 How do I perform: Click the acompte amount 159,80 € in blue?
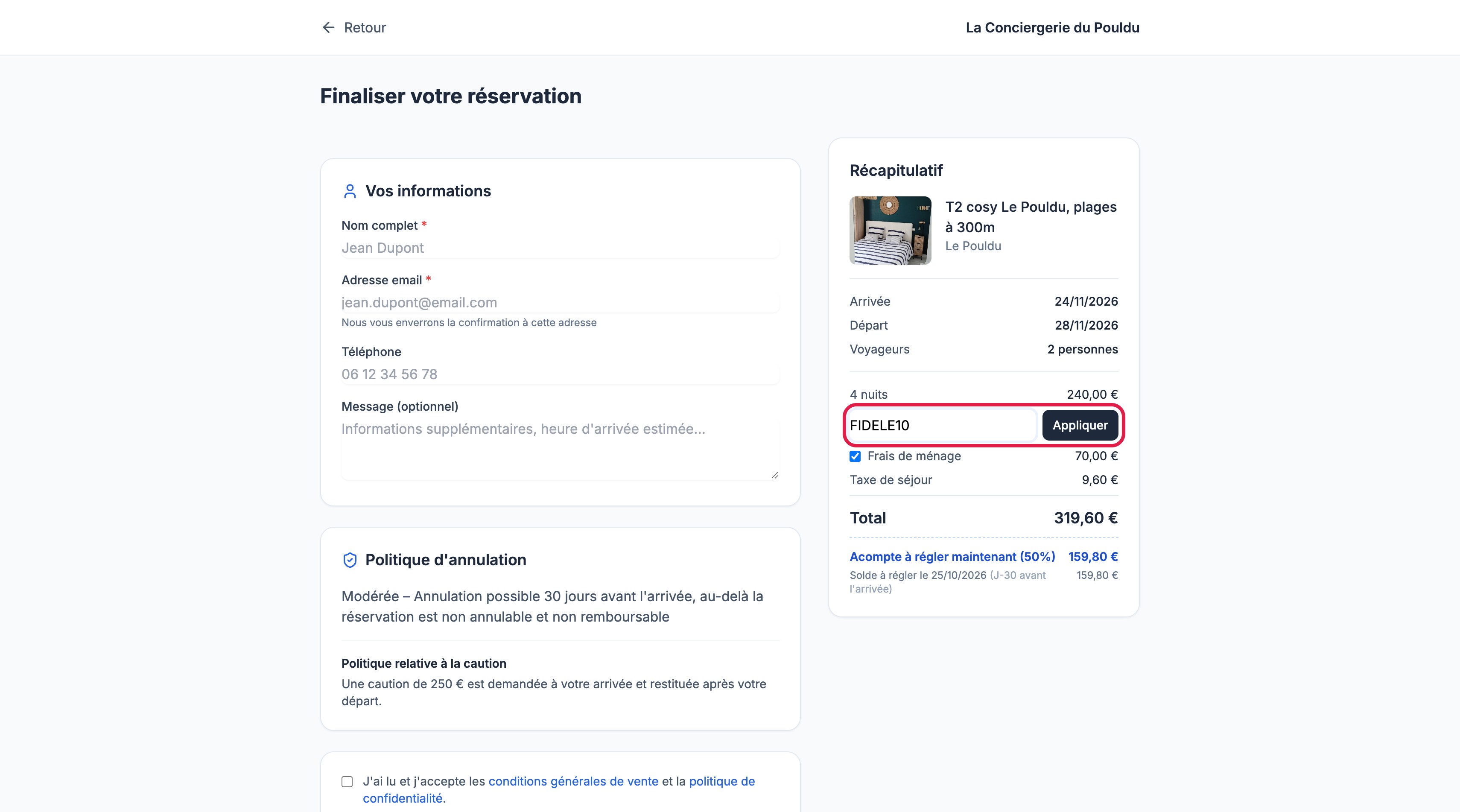click(1093, 556)
